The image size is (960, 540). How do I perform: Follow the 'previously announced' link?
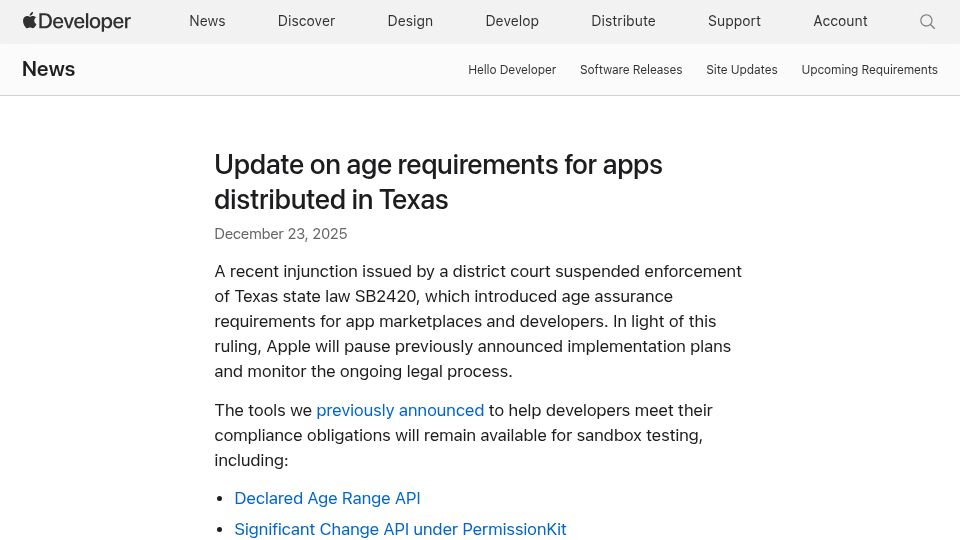tap(400, 410)
